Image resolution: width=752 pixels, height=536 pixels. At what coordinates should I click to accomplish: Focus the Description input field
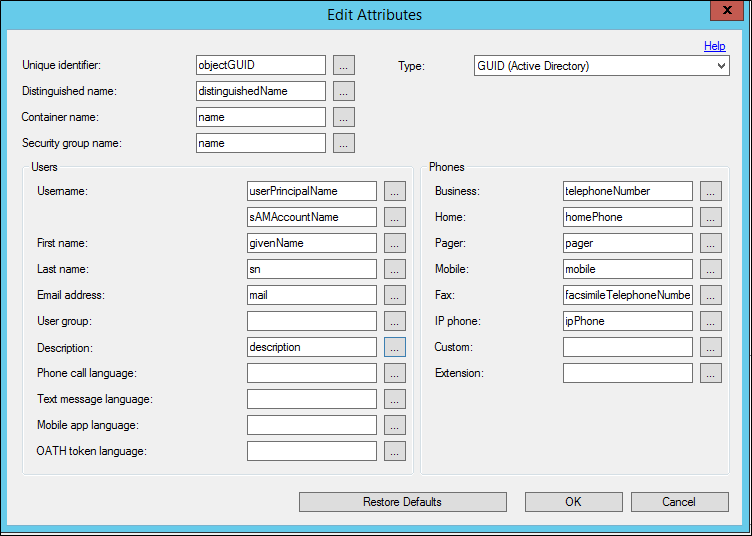(x=312, y=347)
